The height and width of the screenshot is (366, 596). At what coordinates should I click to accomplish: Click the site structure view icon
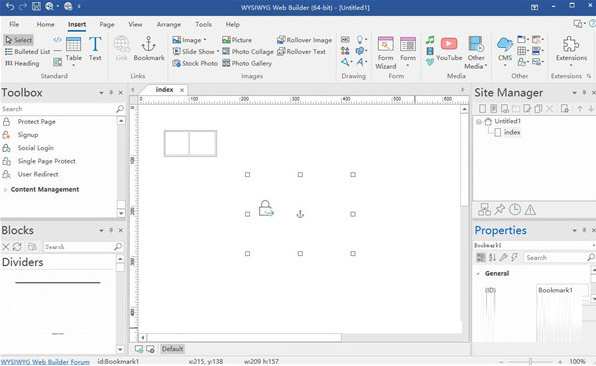[484, 209]
